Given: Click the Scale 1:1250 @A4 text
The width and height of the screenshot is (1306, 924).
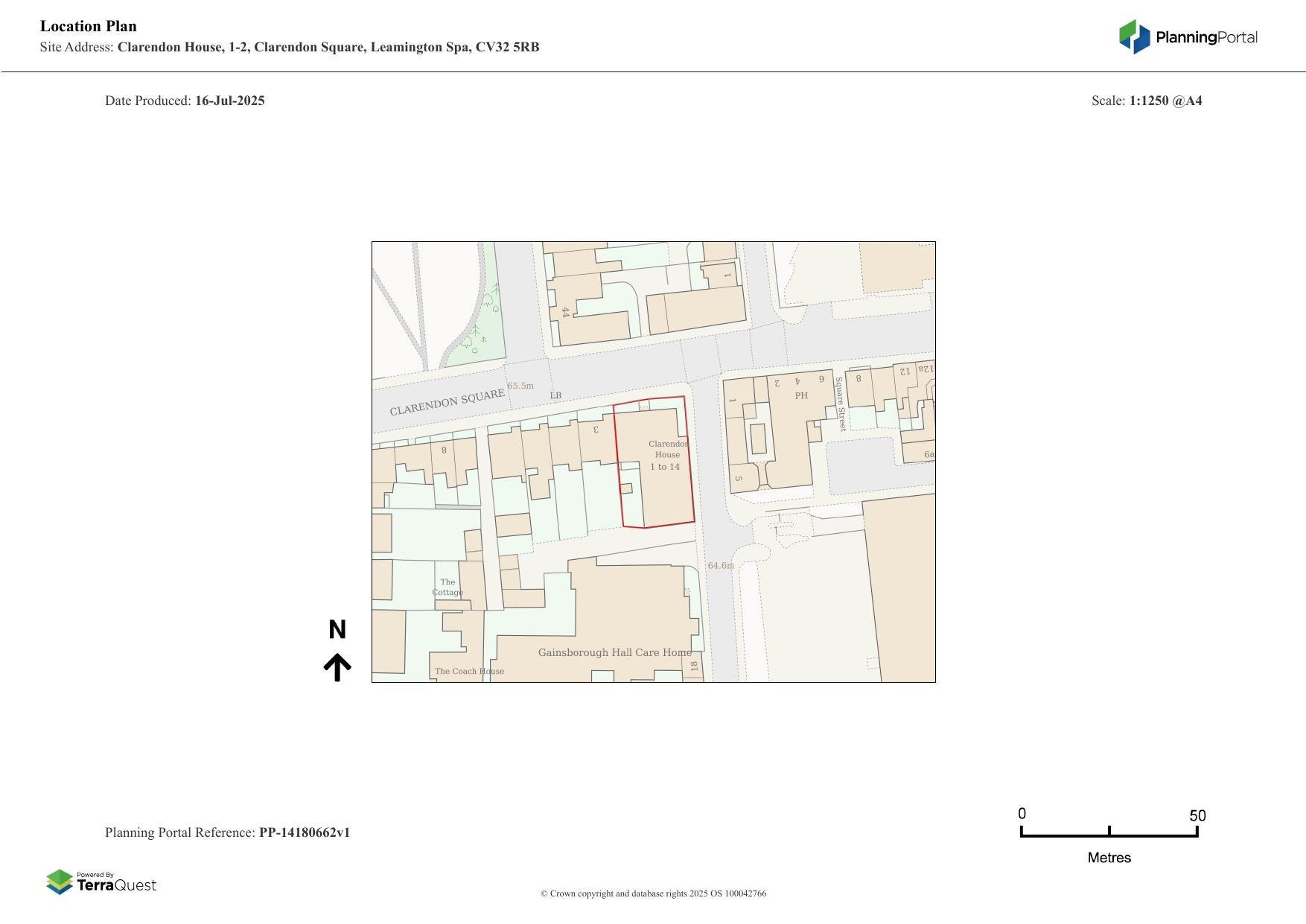Looking at the screenshot, I should [x=1146, y=101].
